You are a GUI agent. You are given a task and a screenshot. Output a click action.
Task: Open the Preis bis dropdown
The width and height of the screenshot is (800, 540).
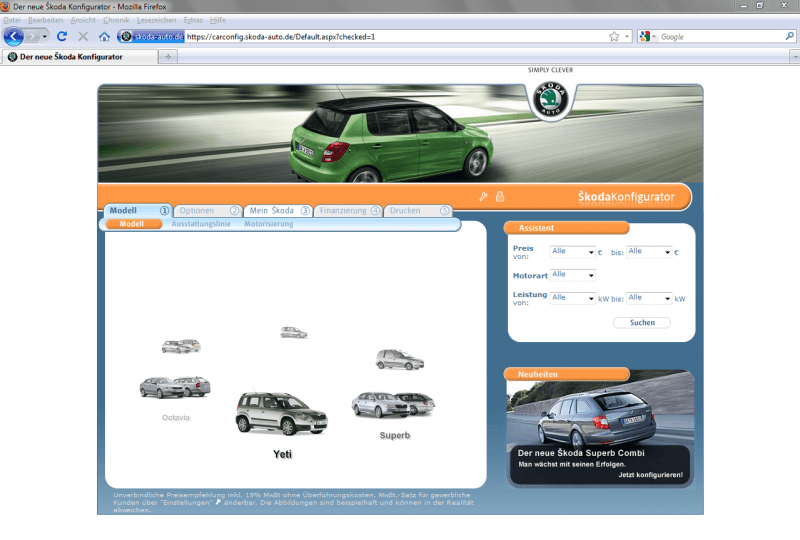click(x=648, y=252)
